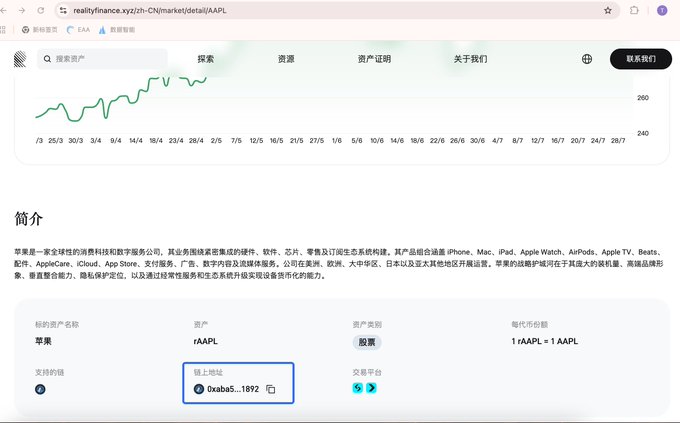Open the browser profile avatar
680x423 pixels.
662,10
